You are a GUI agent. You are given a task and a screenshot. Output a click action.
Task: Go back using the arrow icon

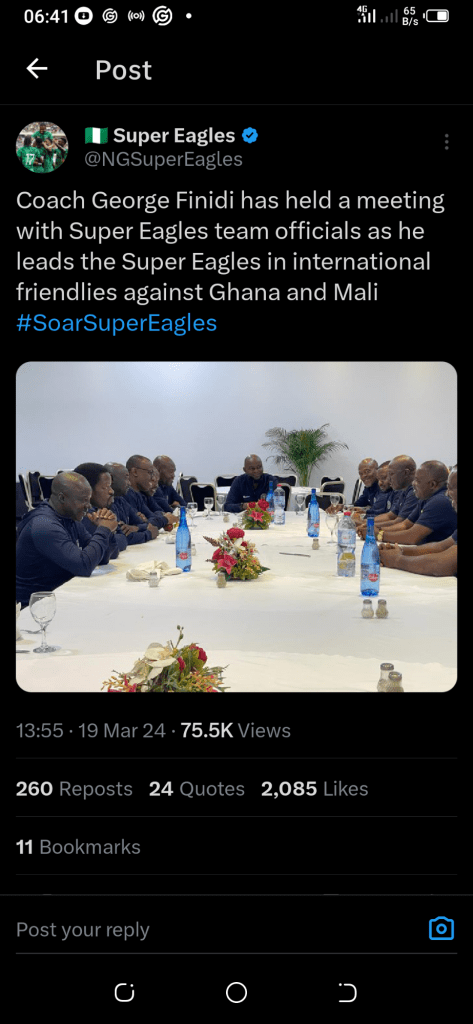coord(37,69)
